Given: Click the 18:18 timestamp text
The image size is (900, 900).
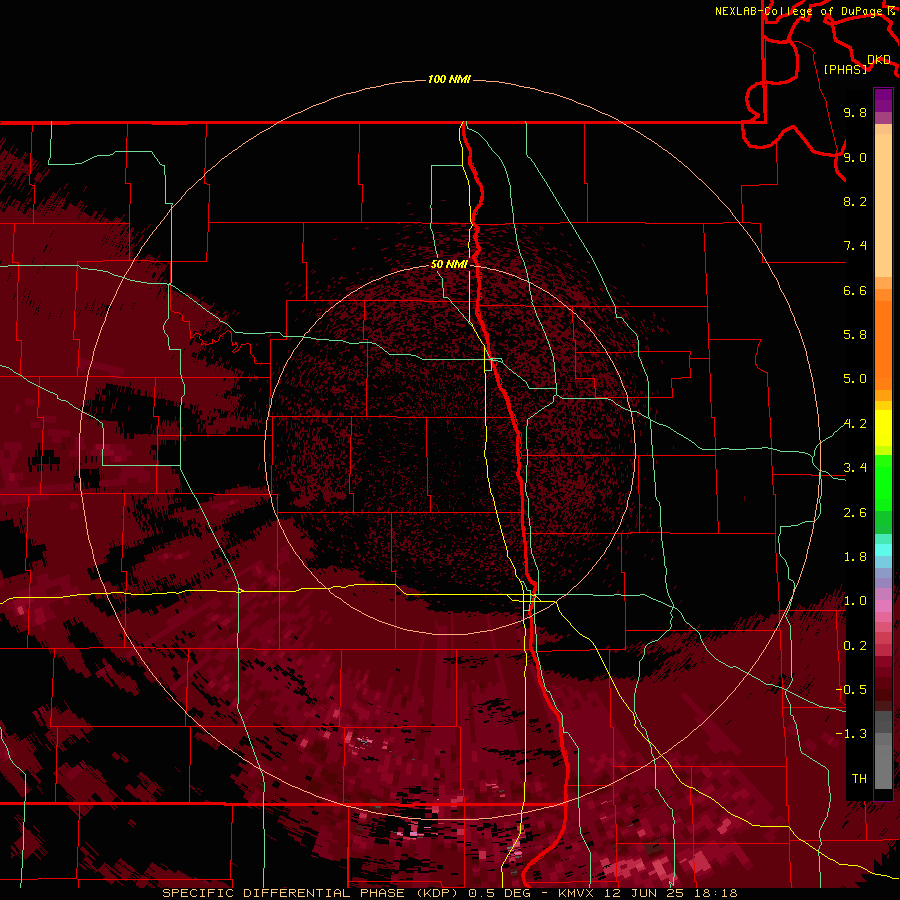Looking at the screenshot, I should point(716,893).
